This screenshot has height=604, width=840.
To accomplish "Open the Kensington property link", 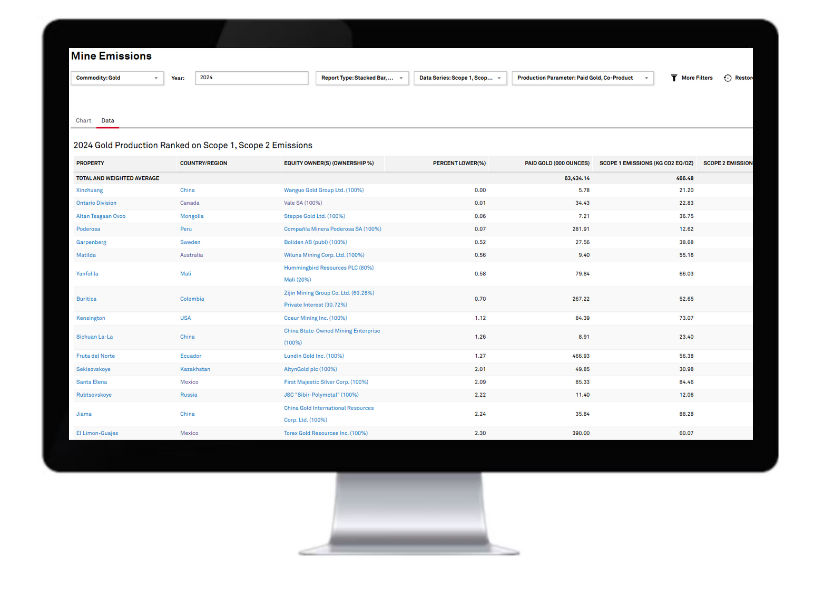I will point(91,318).
